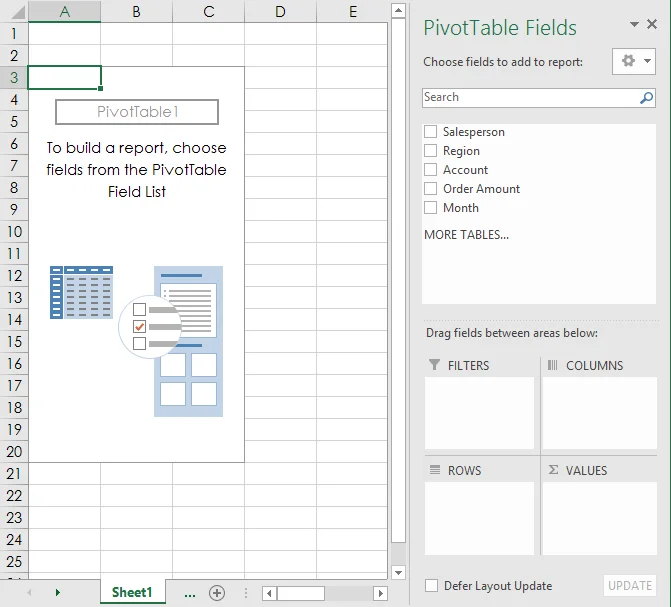Click the next sheet navigation arrow
This screenshot has width=671, height=607.
coord(58,592)
